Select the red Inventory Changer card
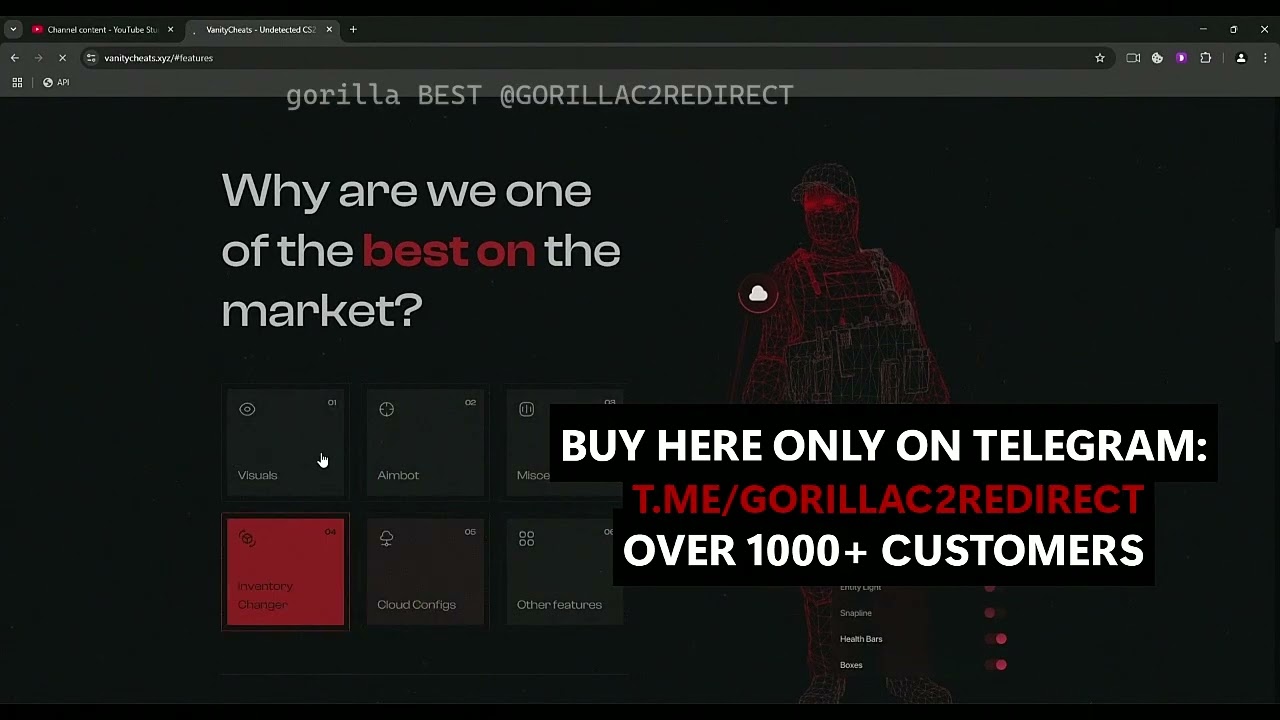The height and width of the screenshot is (720, 1280). [x=285, y=572]
